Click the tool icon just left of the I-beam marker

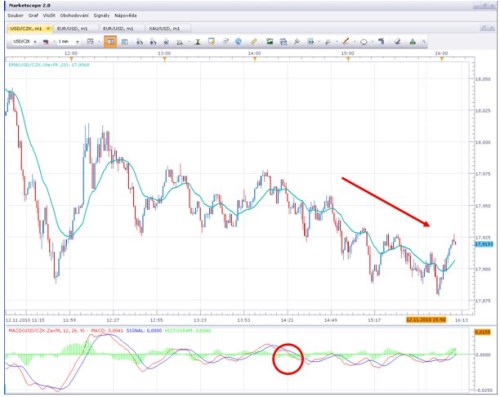point(180,42)
